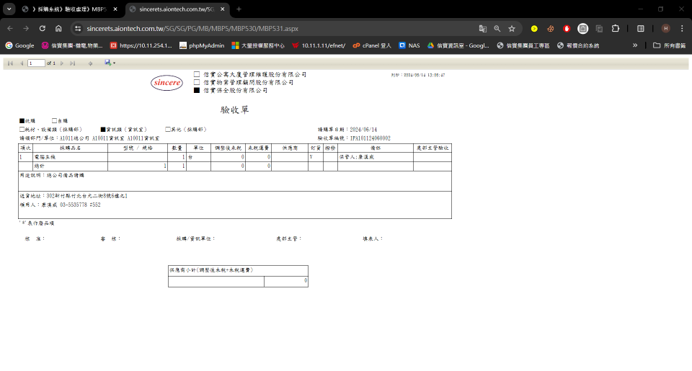This screenshot has height=371, width=692.
Task: Click the orange extension icon beside the yellow one
Action: coord(550,28)
